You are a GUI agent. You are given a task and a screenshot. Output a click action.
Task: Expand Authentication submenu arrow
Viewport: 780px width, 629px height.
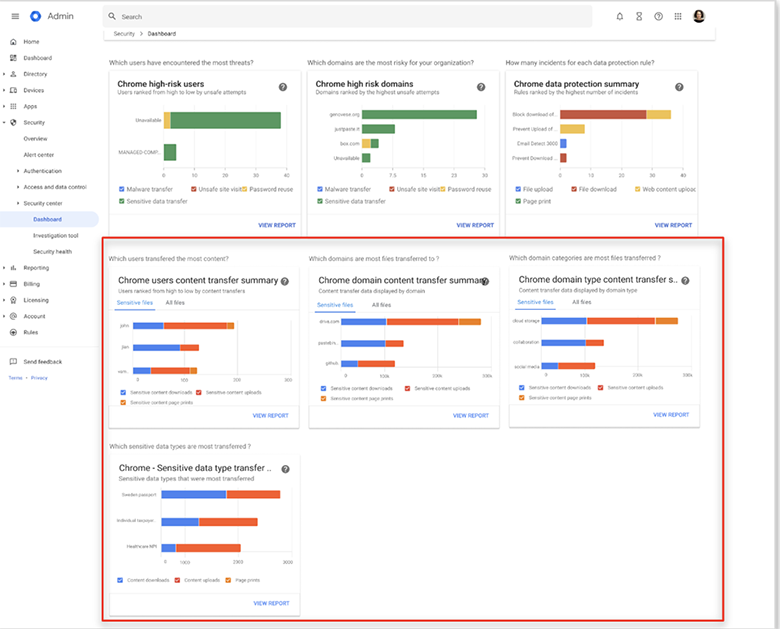point(18,171)
